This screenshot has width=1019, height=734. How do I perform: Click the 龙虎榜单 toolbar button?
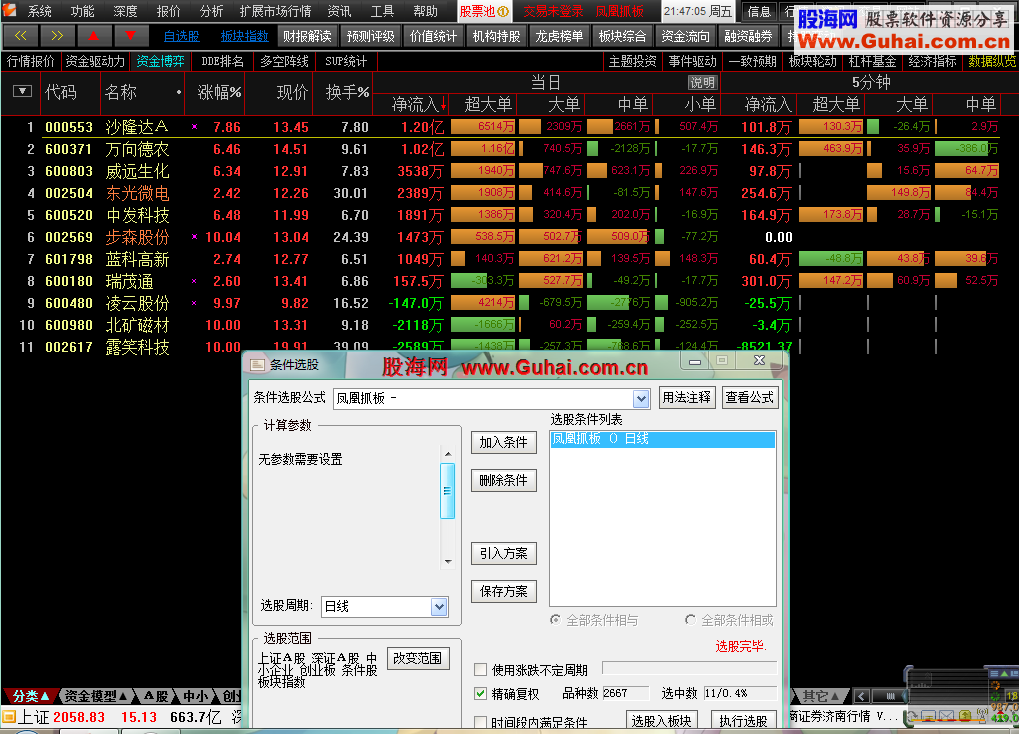click(x=559, y=36)
